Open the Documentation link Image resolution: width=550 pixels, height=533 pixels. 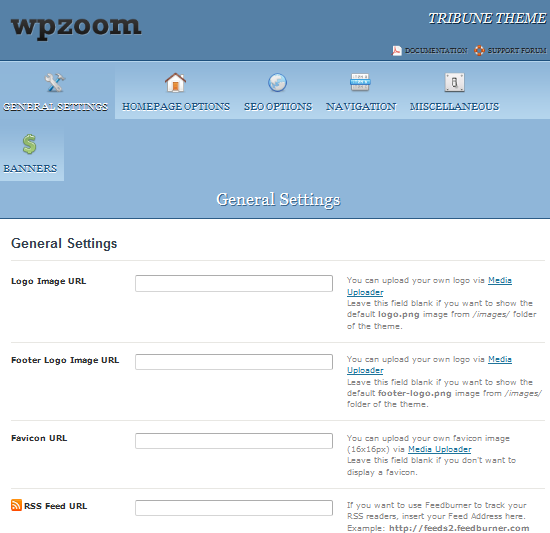pyautogui.click(x=436, y=51)
